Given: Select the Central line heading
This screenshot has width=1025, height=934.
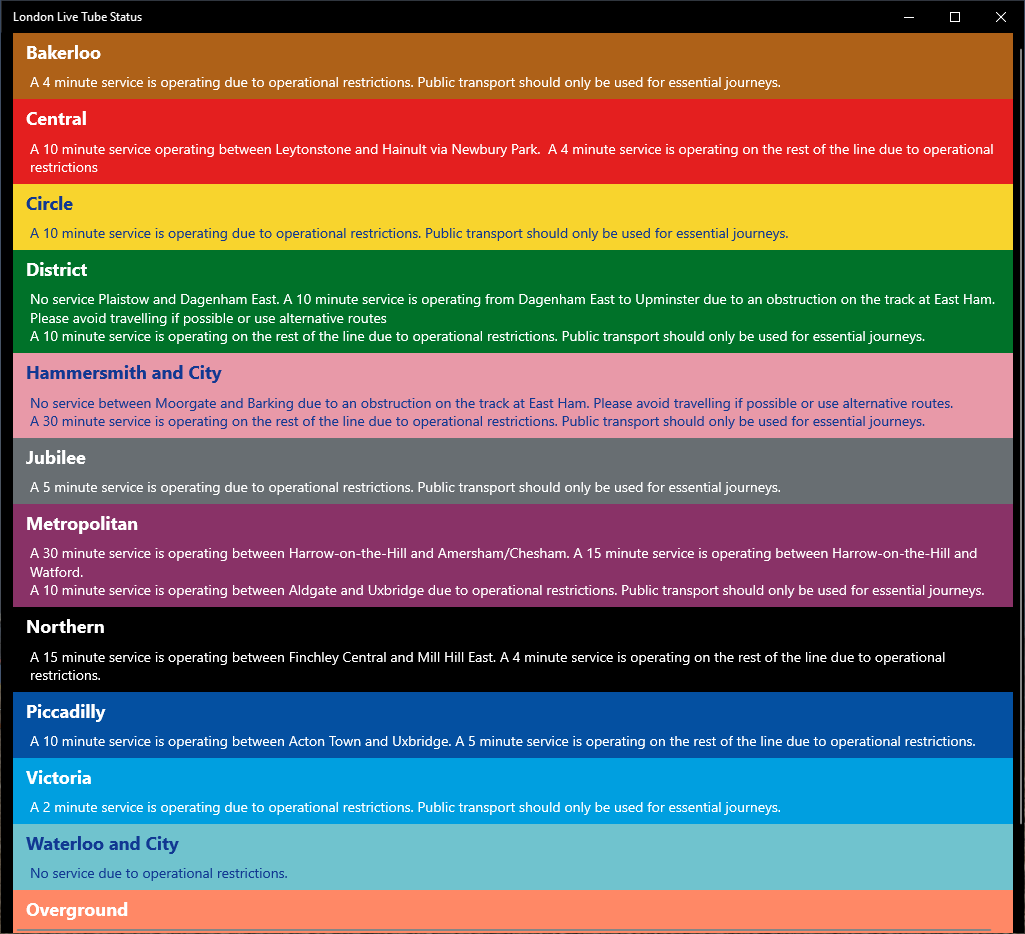Looking at the screenshot, I should (56, 119).
